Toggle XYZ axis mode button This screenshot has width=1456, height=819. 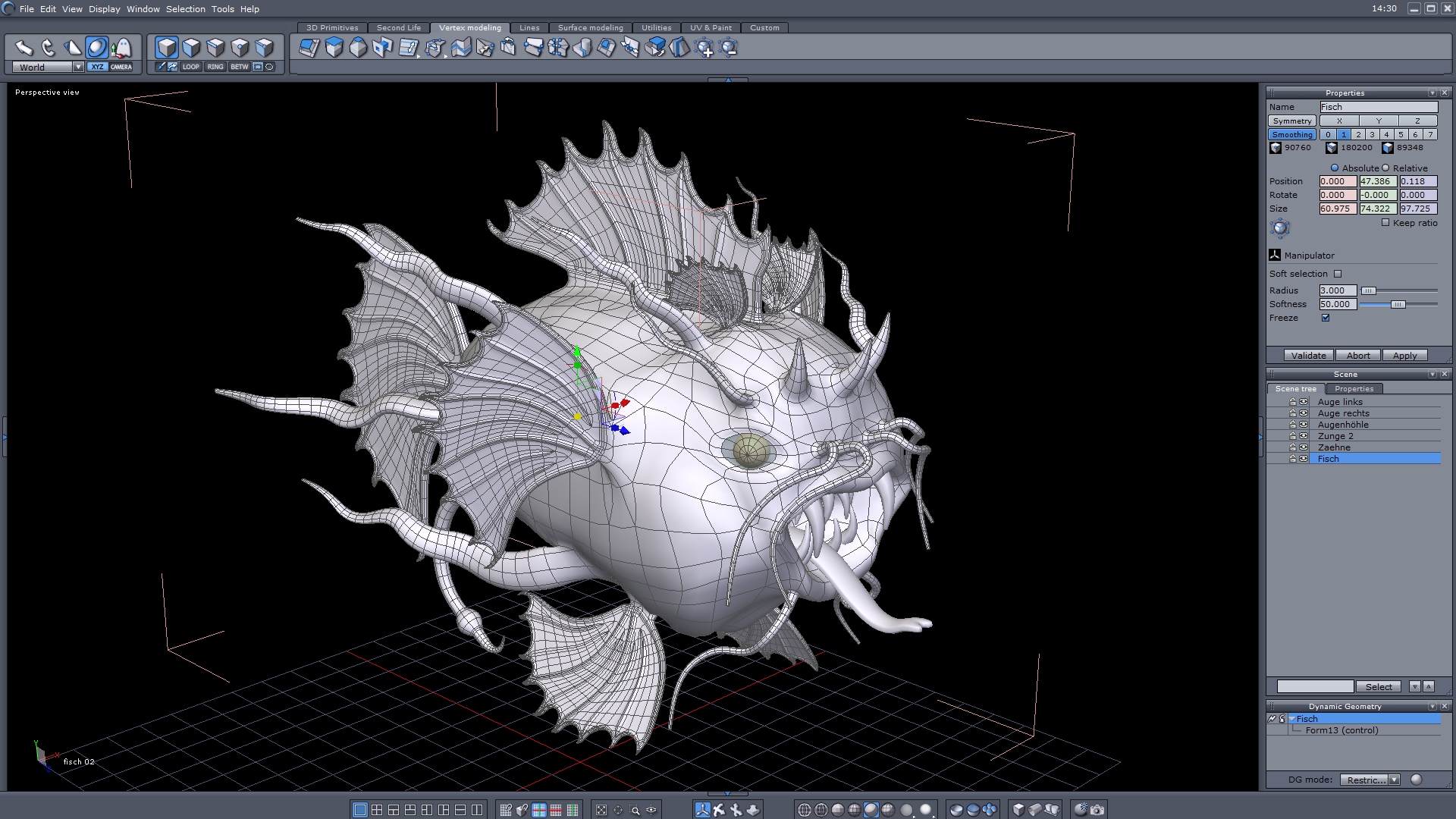point(97,67)
